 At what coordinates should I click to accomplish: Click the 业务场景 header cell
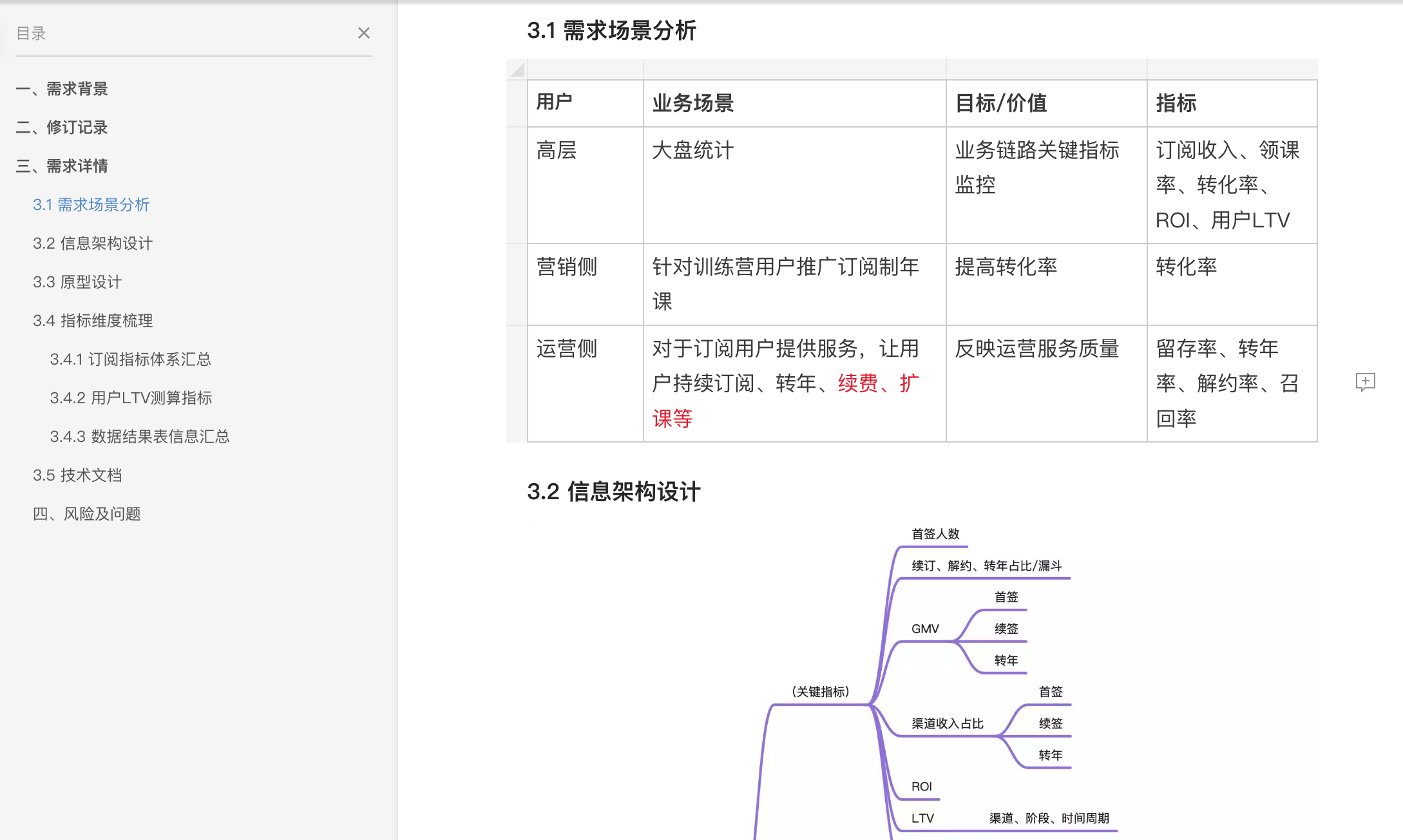click(x=795, y=103)
